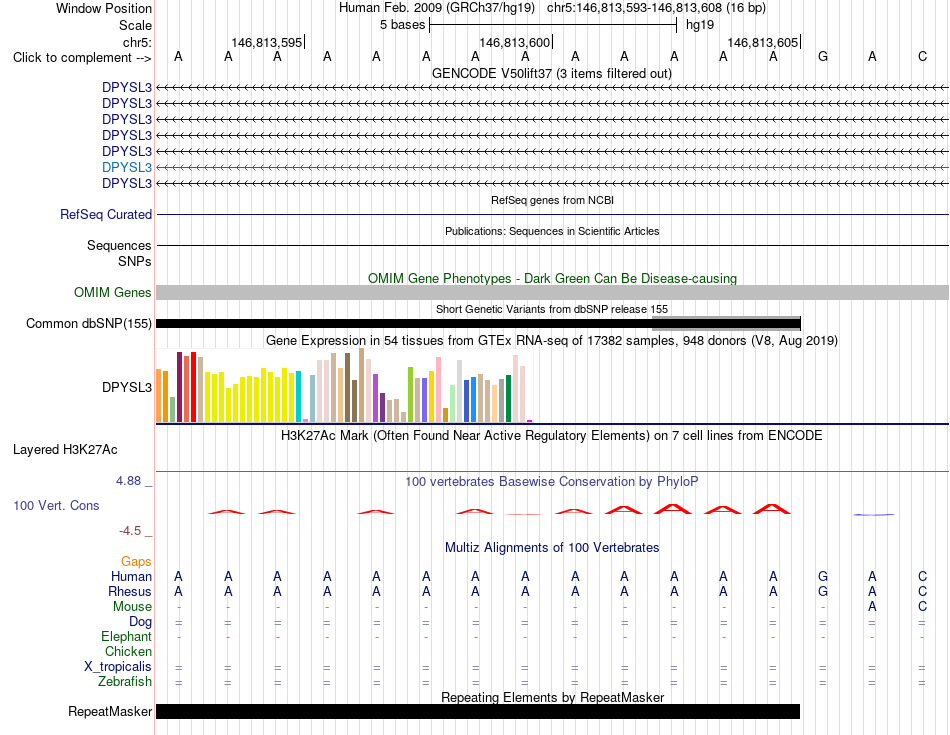Click the gray dbSNP variant item
The image size is (950, 735).
tap(726, 323)
